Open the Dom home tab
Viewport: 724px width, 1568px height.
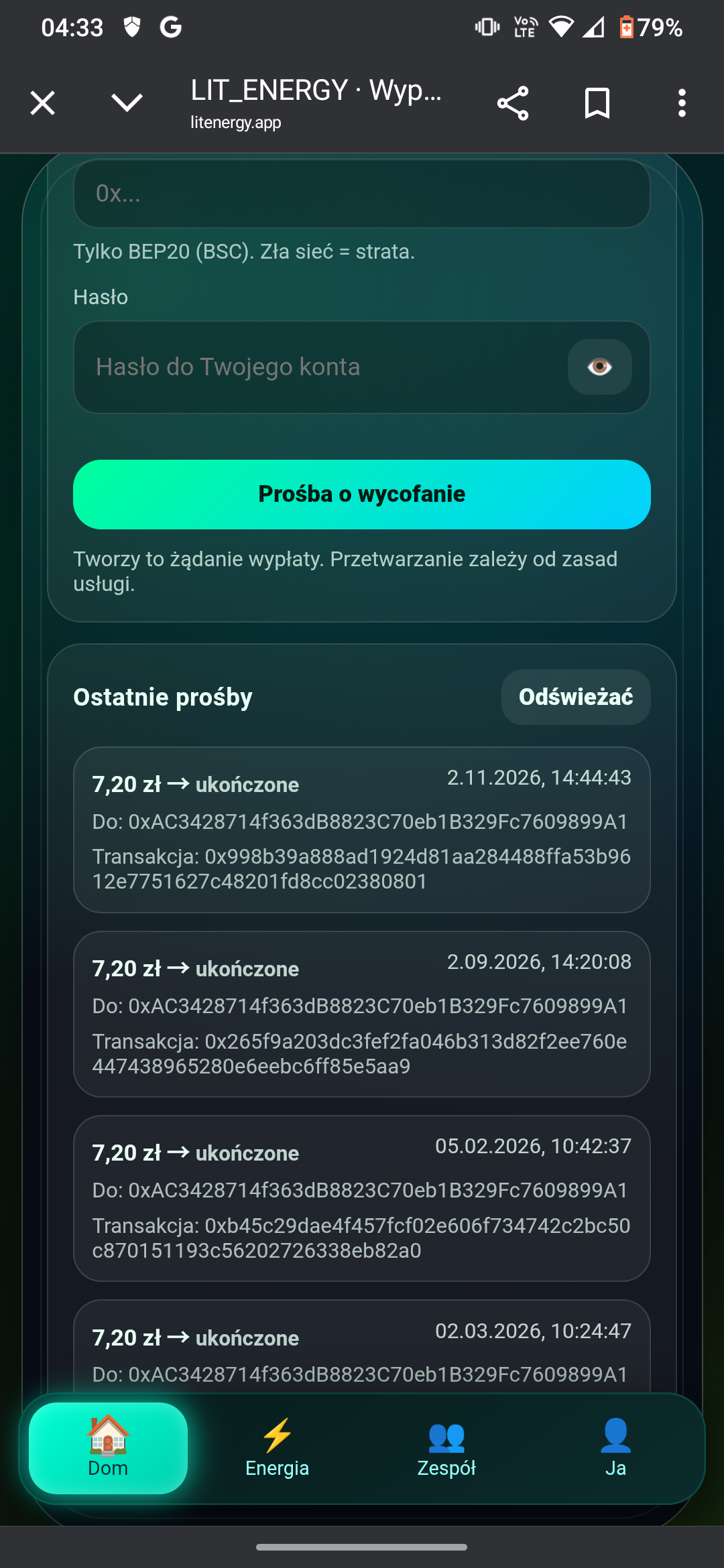(108, 1447)
